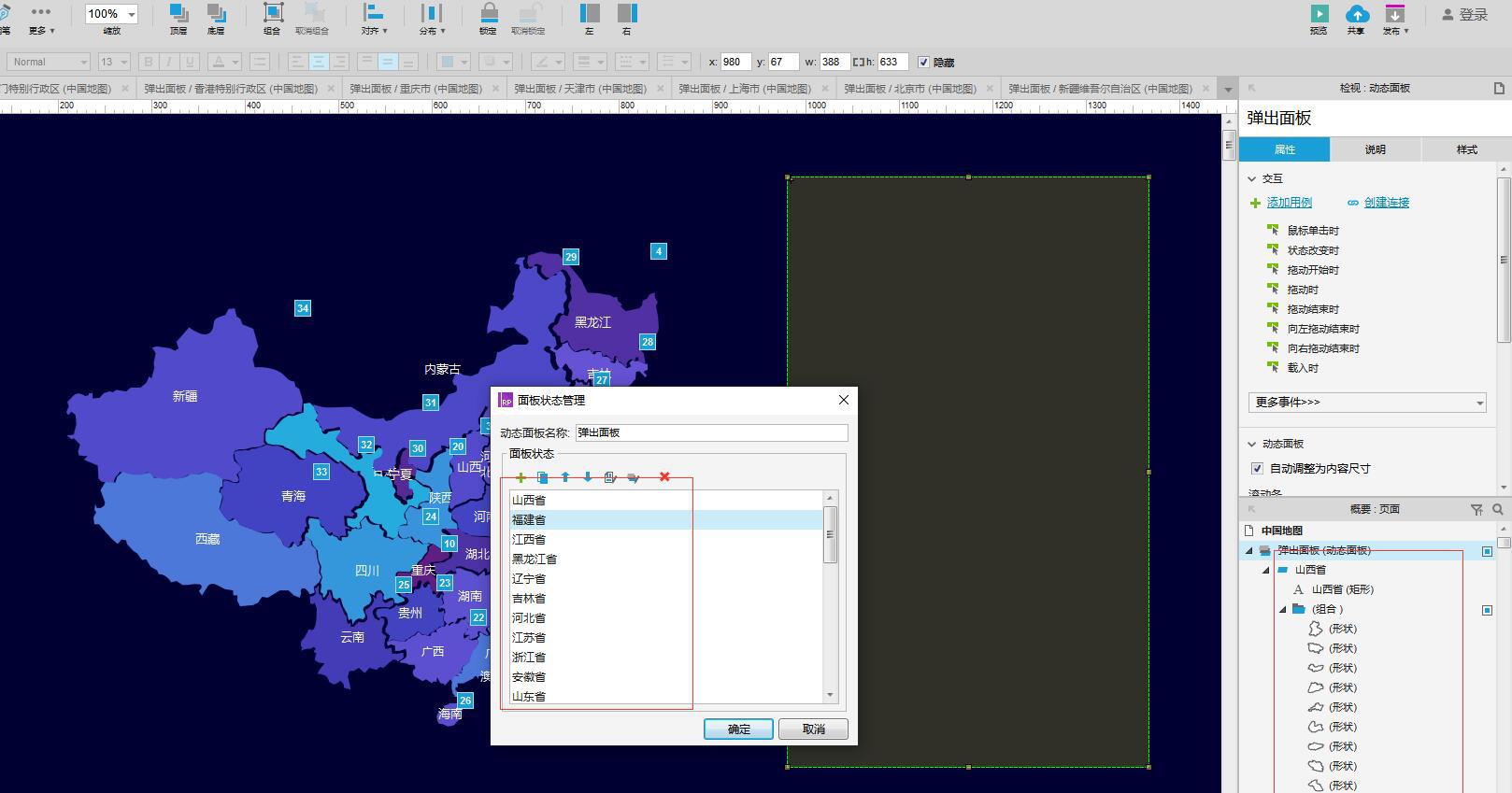The width and height of the screenshot is (1512, 793).
Task: Toggle left pane (左) toolbar icon
Action: click(590, 13)
